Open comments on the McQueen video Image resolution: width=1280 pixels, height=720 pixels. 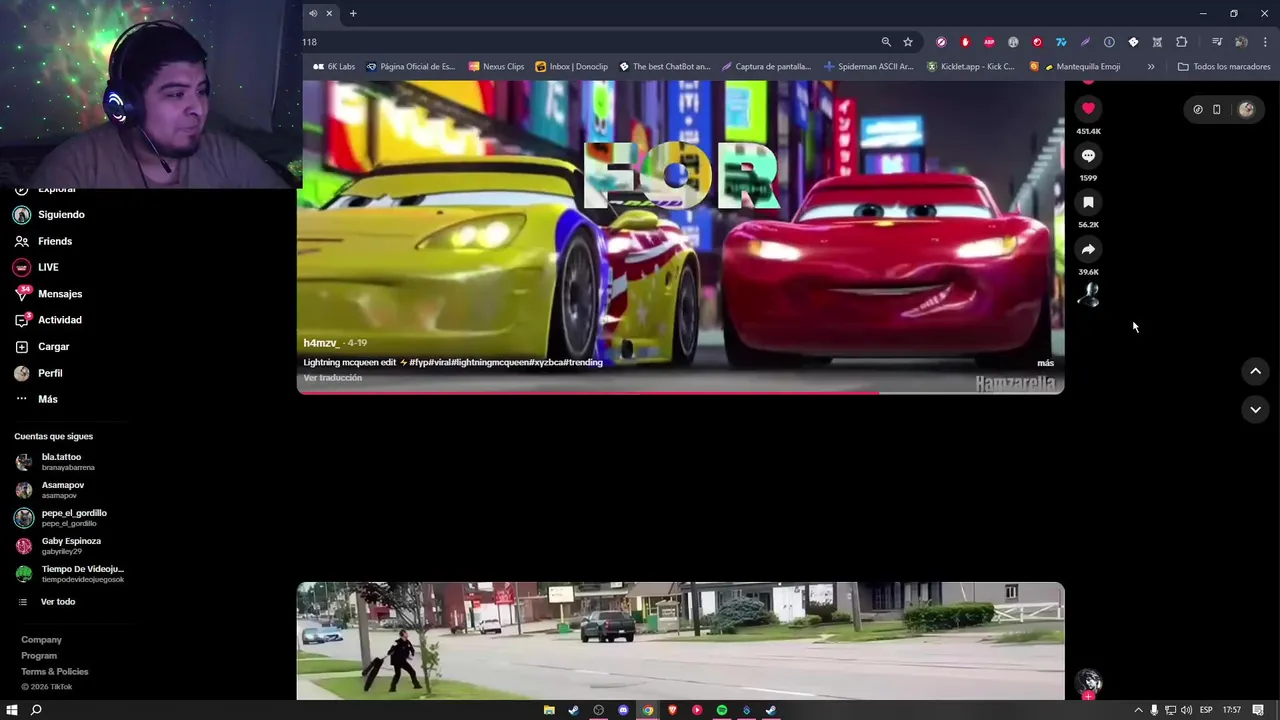pos(1088,155)
